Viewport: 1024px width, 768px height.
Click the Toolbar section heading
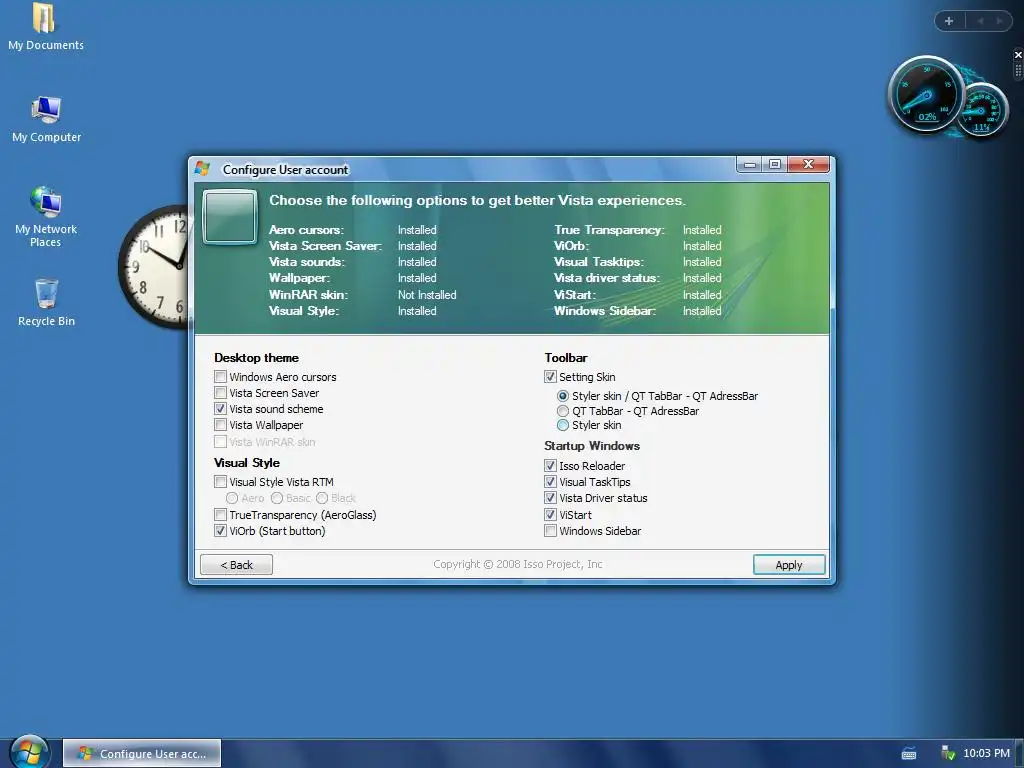(x=566, y=358)
